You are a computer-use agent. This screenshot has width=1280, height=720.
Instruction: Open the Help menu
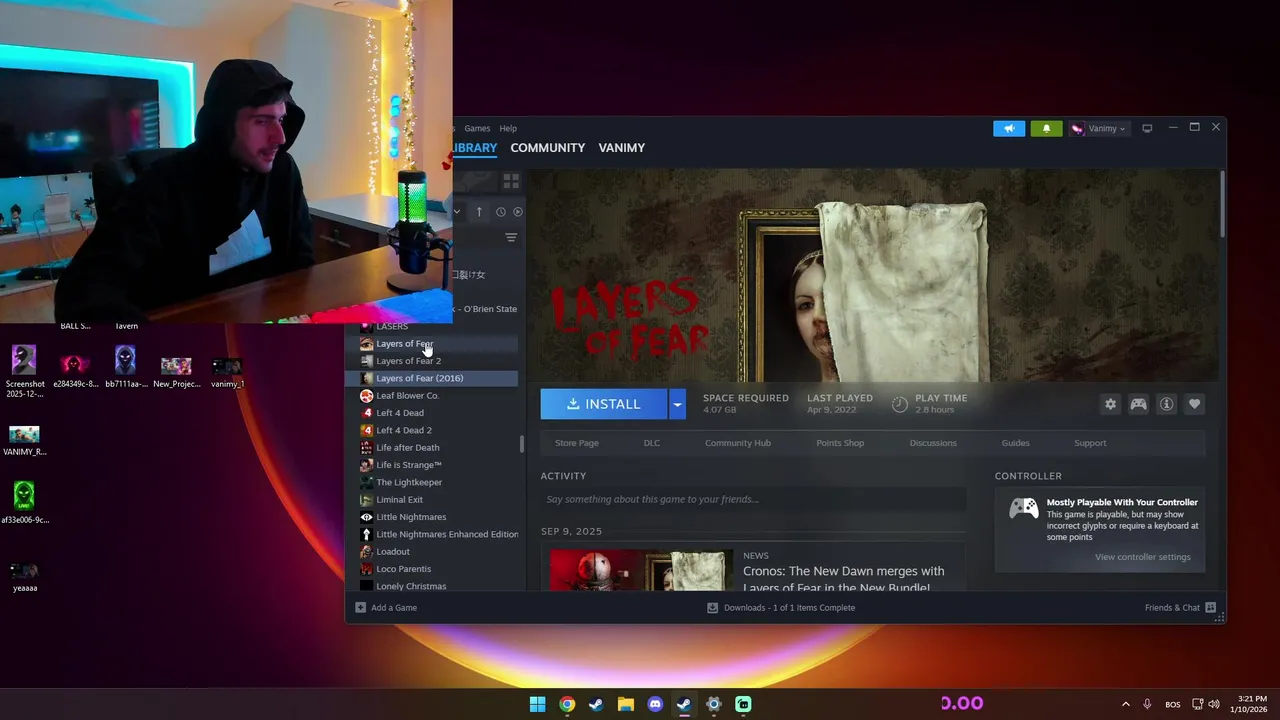coord(508,128)
